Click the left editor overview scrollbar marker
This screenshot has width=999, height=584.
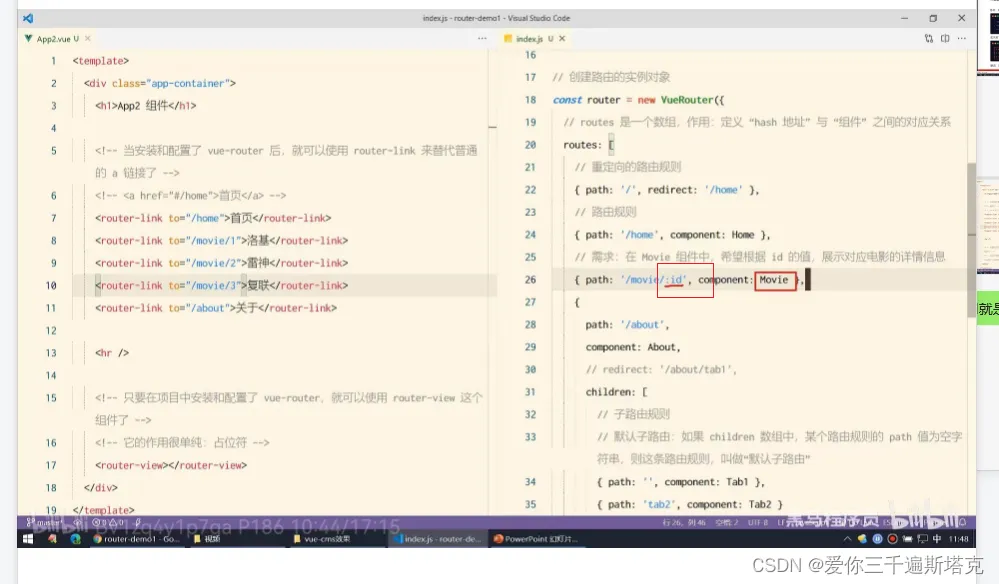click(x=492, y=127)
